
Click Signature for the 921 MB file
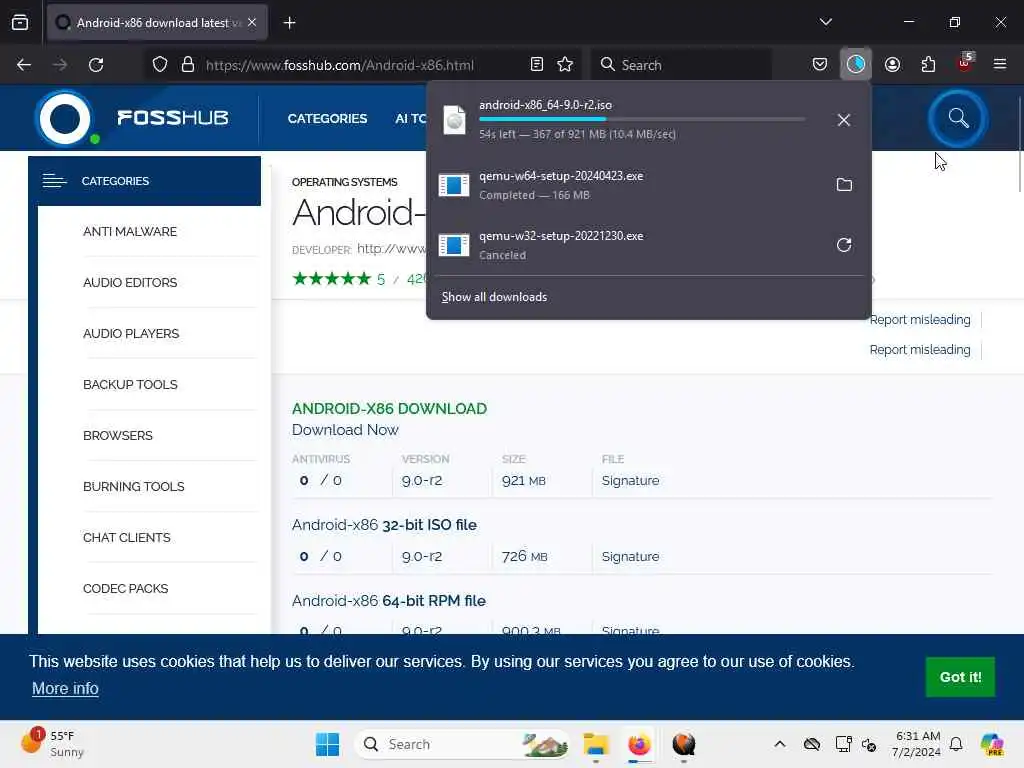pyautogui.click(x=630, y=481)
